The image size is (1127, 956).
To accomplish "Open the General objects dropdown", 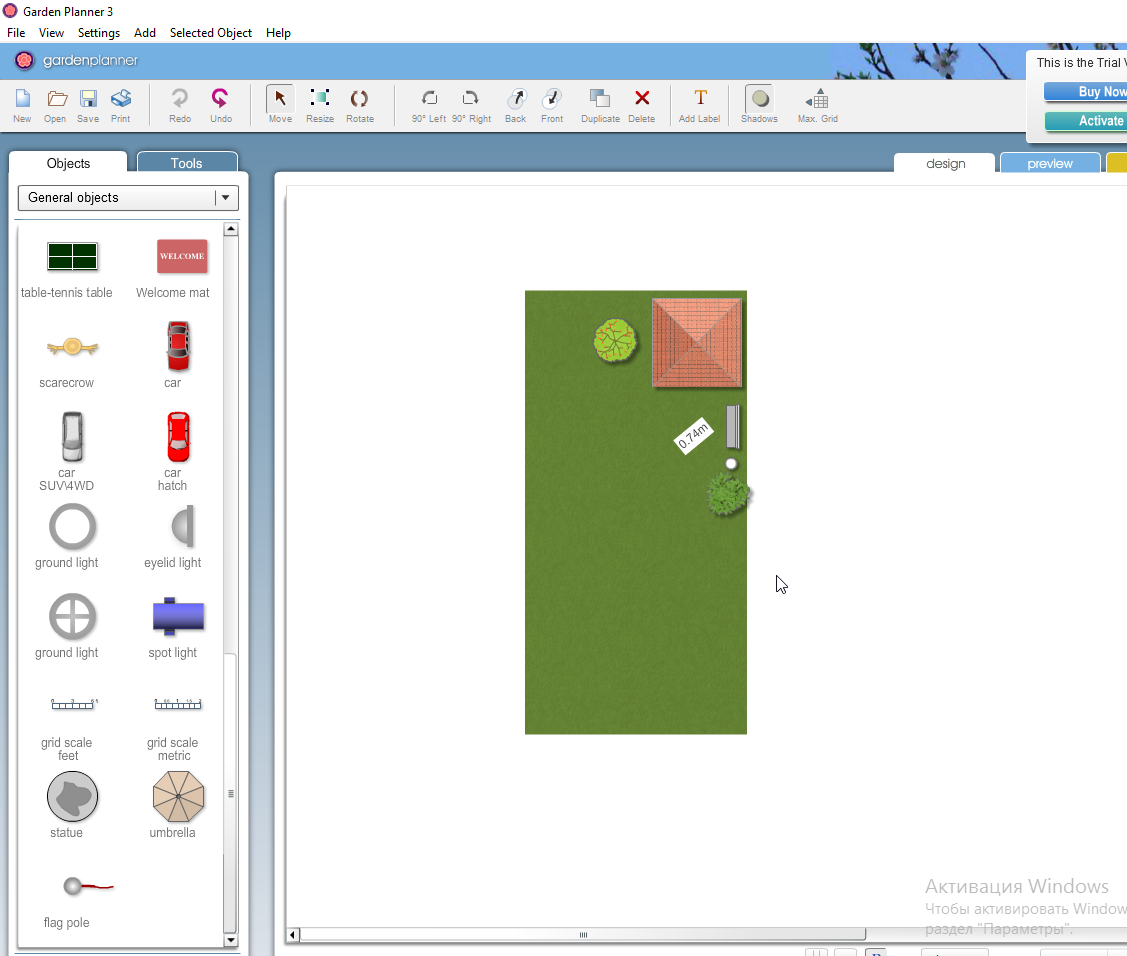I will [x=128, y=198].
